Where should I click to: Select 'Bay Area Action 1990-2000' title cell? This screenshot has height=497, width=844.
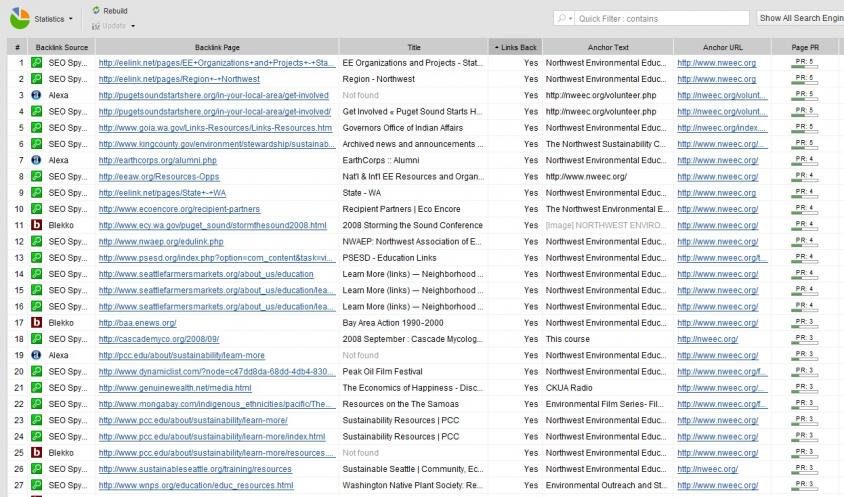point(393,323)
